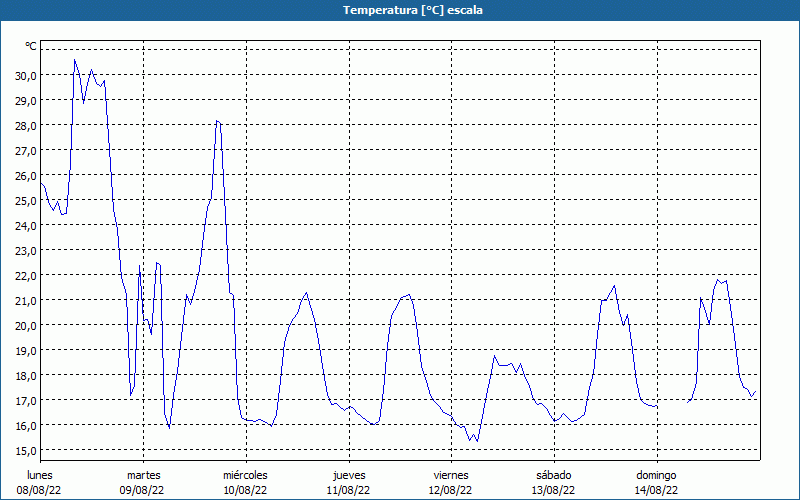Select the 'martes' day label
Screen dimensions: 800x500
pyautogui.click(x=144, y=475)
